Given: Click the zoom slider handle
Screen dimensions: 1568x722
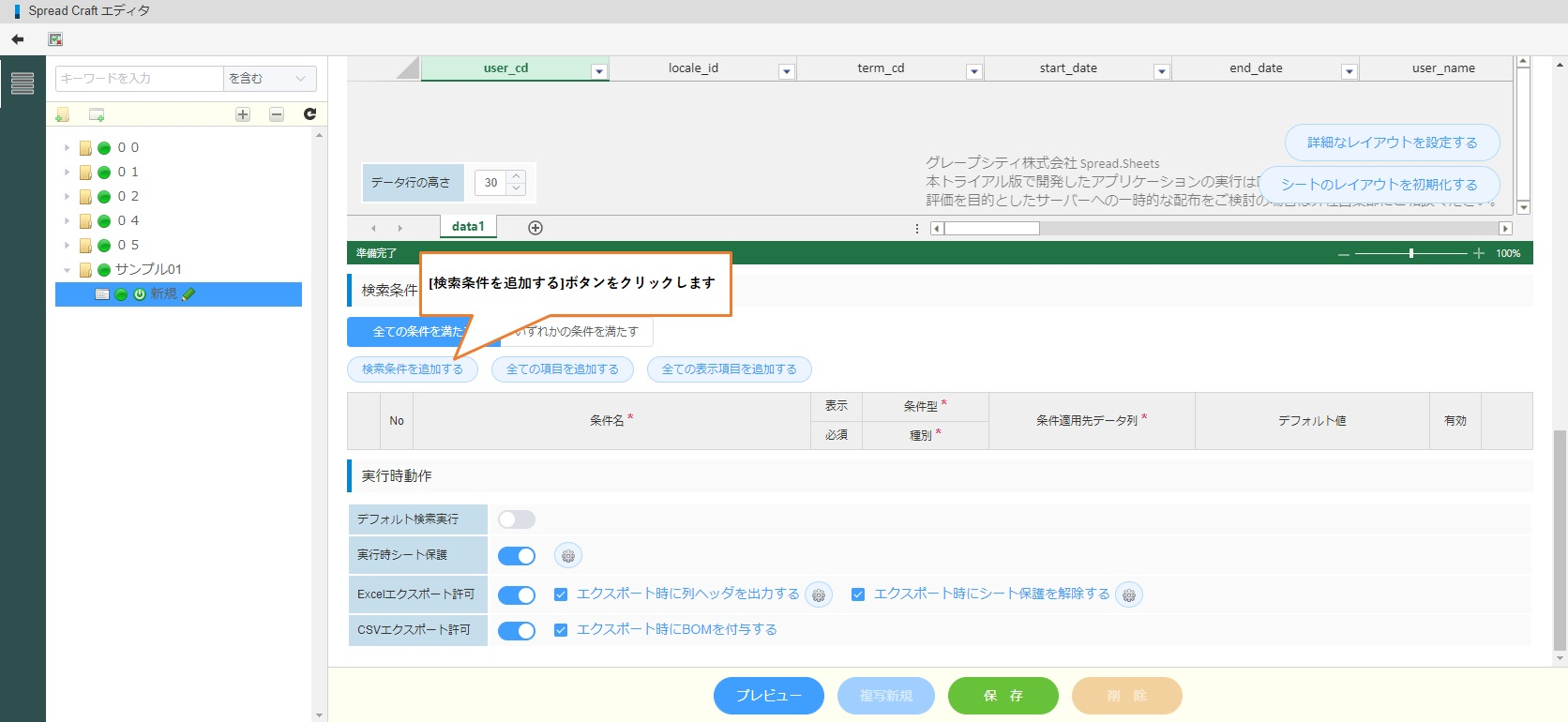Looking at the screenshot, I should pos(1411,253).
